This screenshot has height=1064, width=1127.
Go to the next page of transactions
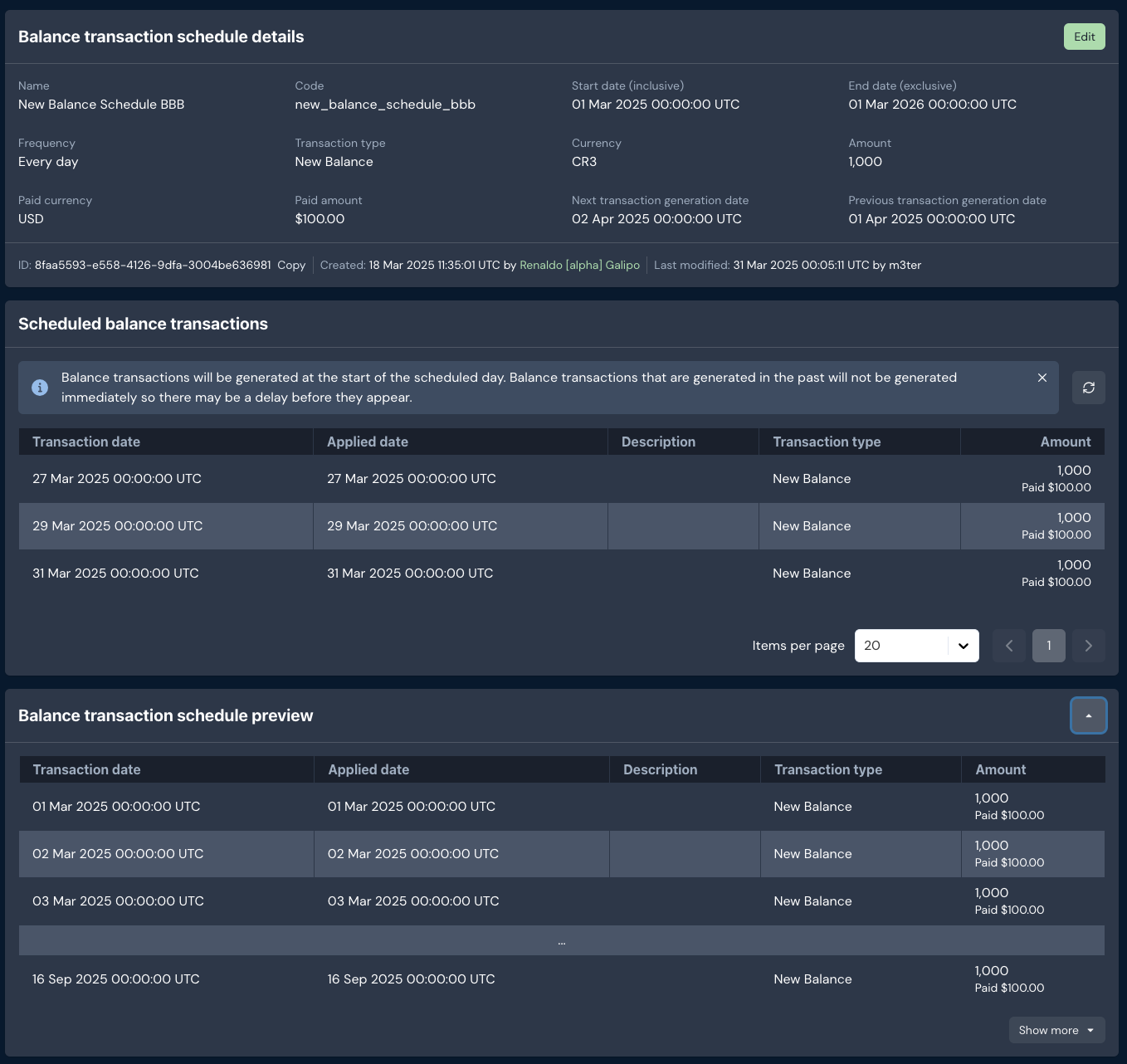point(1089,646)
